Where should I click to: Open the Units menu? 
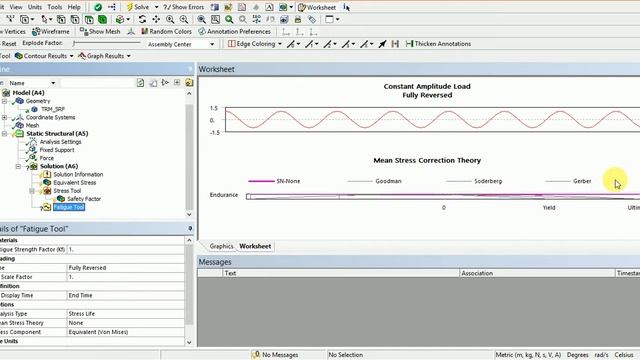tap(35, 7)
